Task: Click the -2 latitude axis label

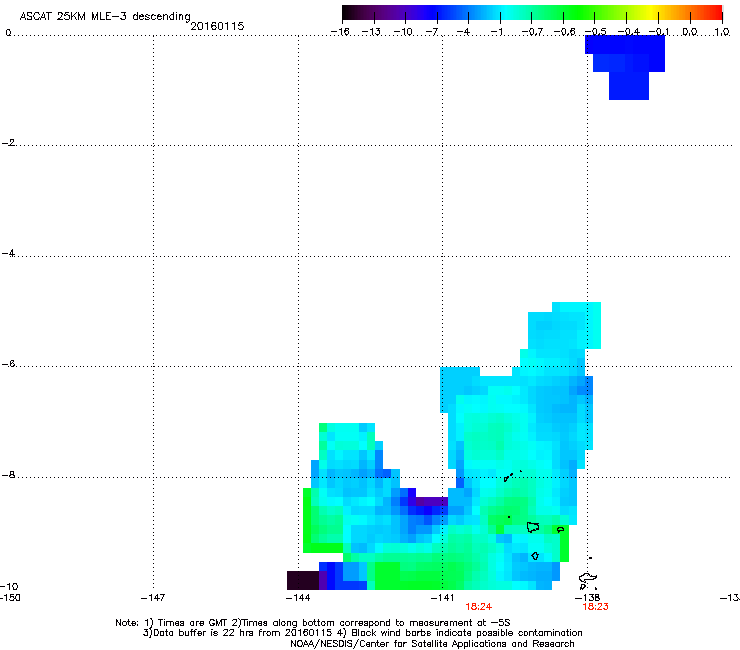Action: [x=8, y=143]
